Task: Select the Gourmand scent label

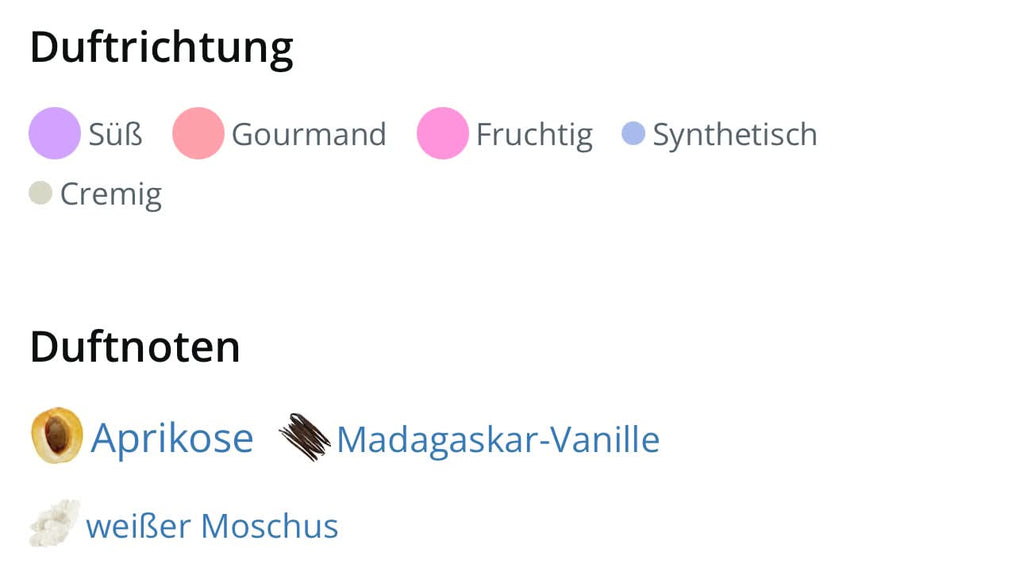Action: pyautogui.click(x=308, y=134)
